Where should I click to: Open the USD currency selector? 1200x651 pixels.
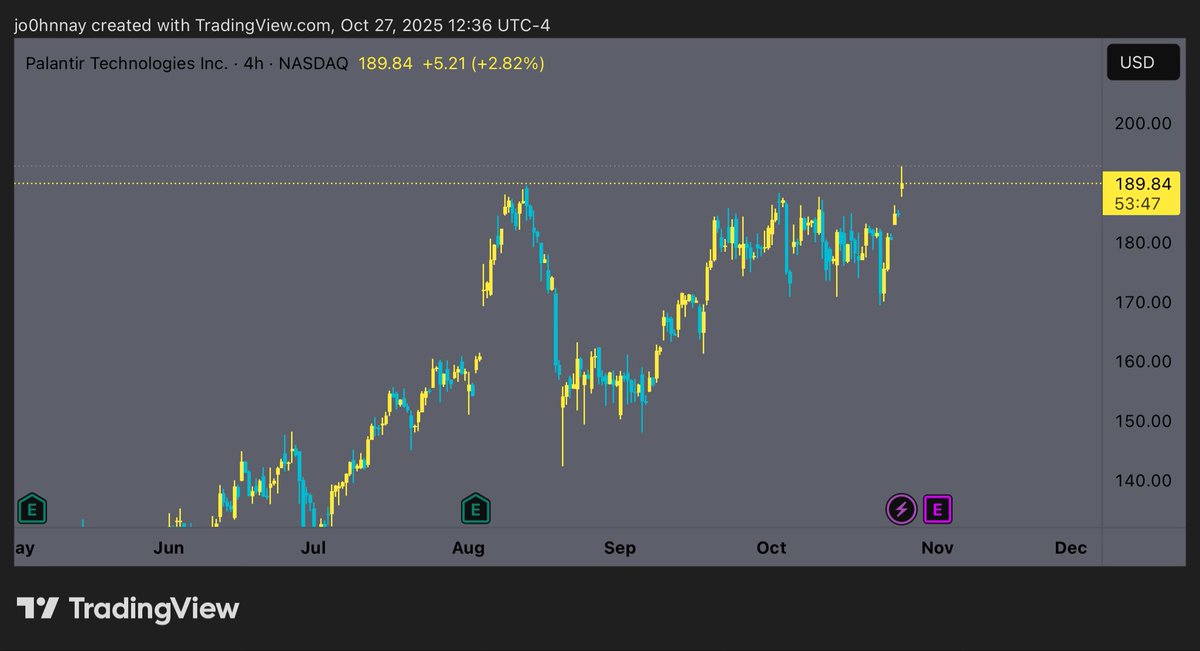[x=1136, y=62]
